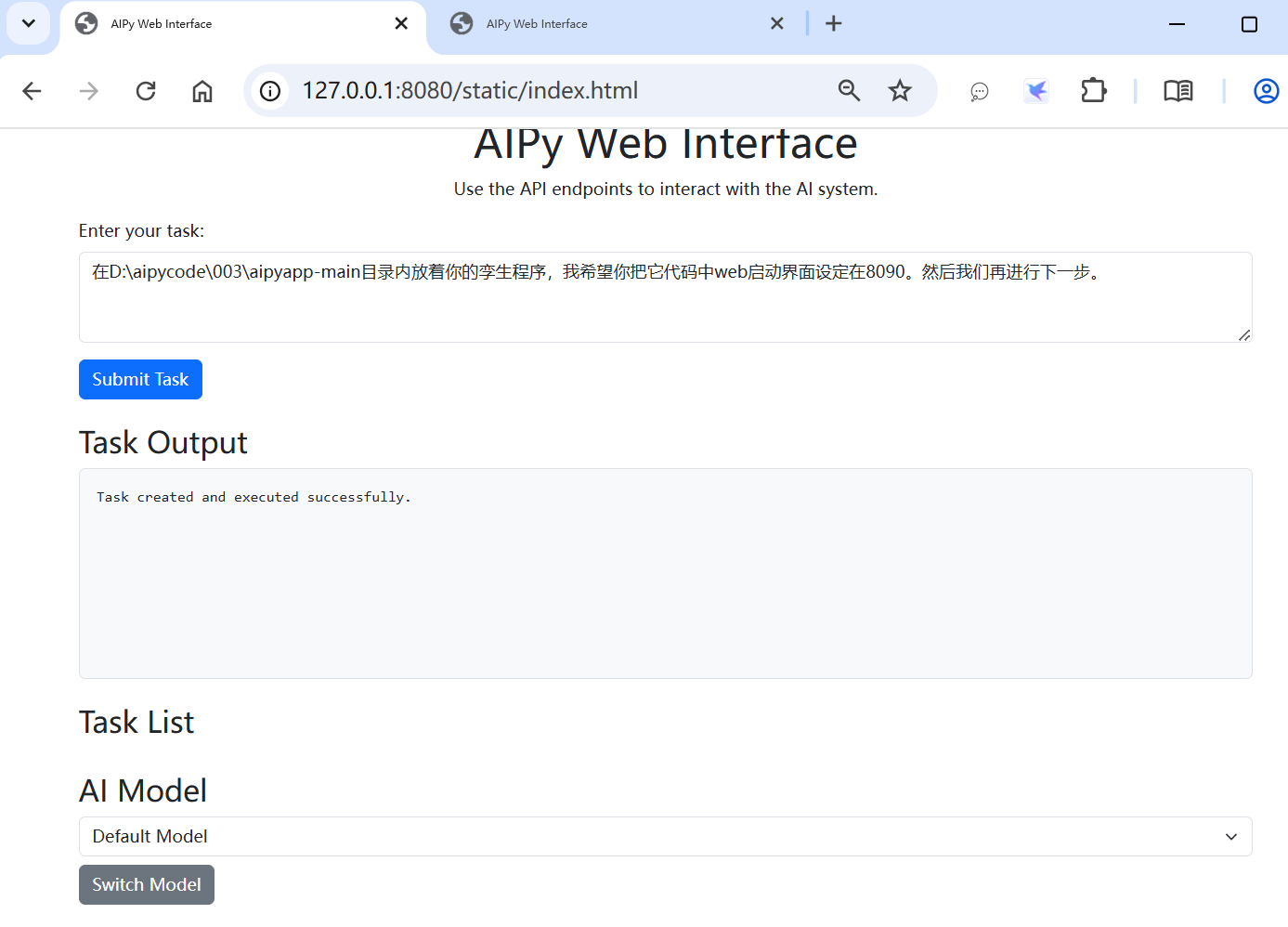Screen dimensions: 1288x927
Task: View site information icon in address bar
Action: tap(270, 91)
